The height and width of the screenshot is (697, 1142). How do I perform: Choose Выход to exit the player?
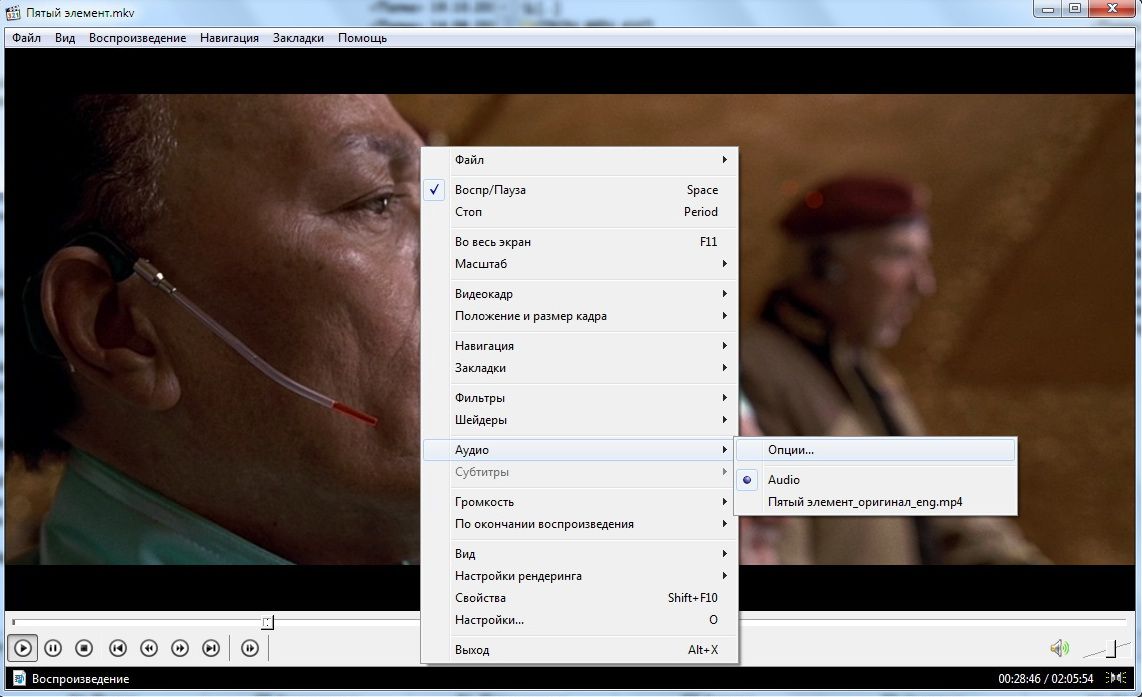pyautogui.click(x=580, y=650)
